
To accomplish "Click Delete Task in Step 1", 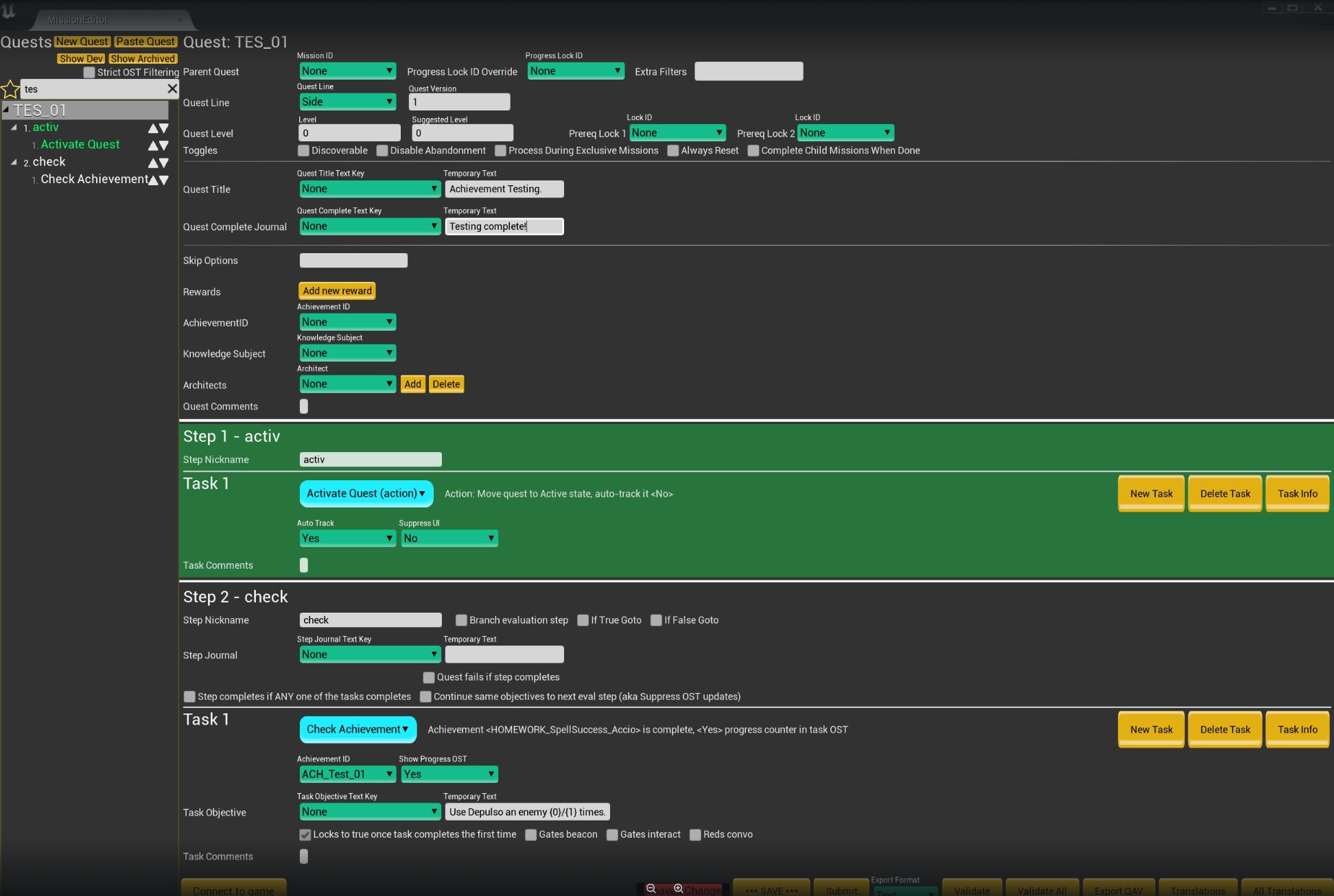I will [x=1224, y=493].
